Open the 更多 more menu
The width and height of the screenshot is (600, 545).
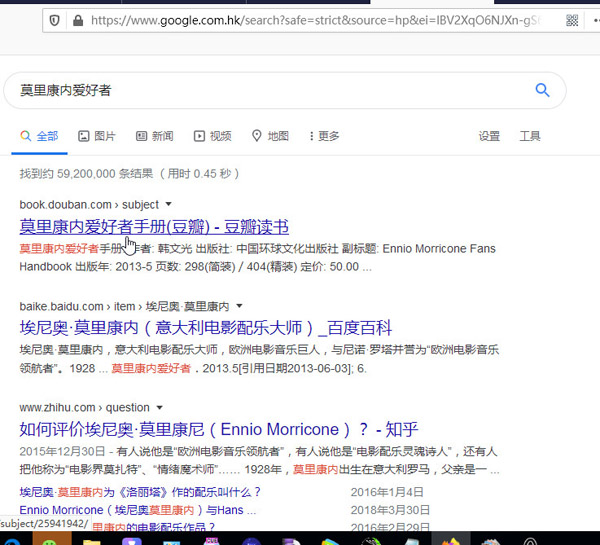(324, 136)
